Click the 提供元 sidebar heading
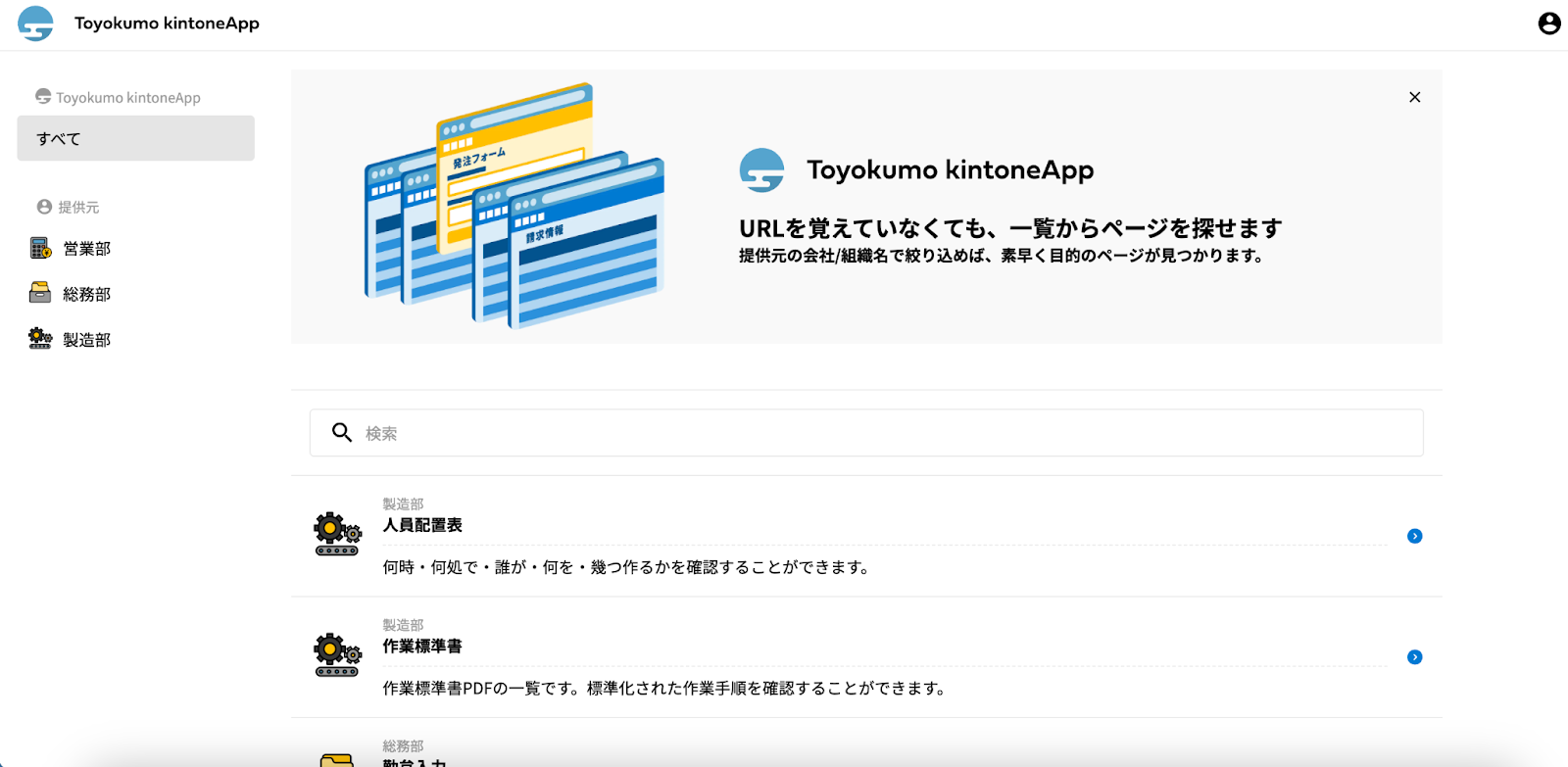The image size is (1568, 767). pos(78,208)
